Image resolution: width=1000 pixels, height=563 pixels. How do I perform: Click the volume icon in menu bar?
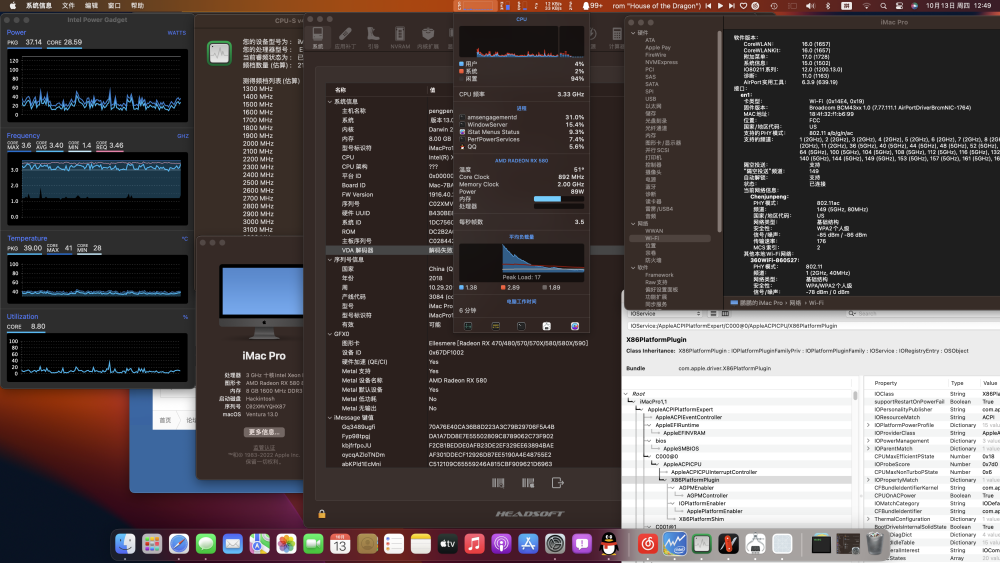click(811, 6)
